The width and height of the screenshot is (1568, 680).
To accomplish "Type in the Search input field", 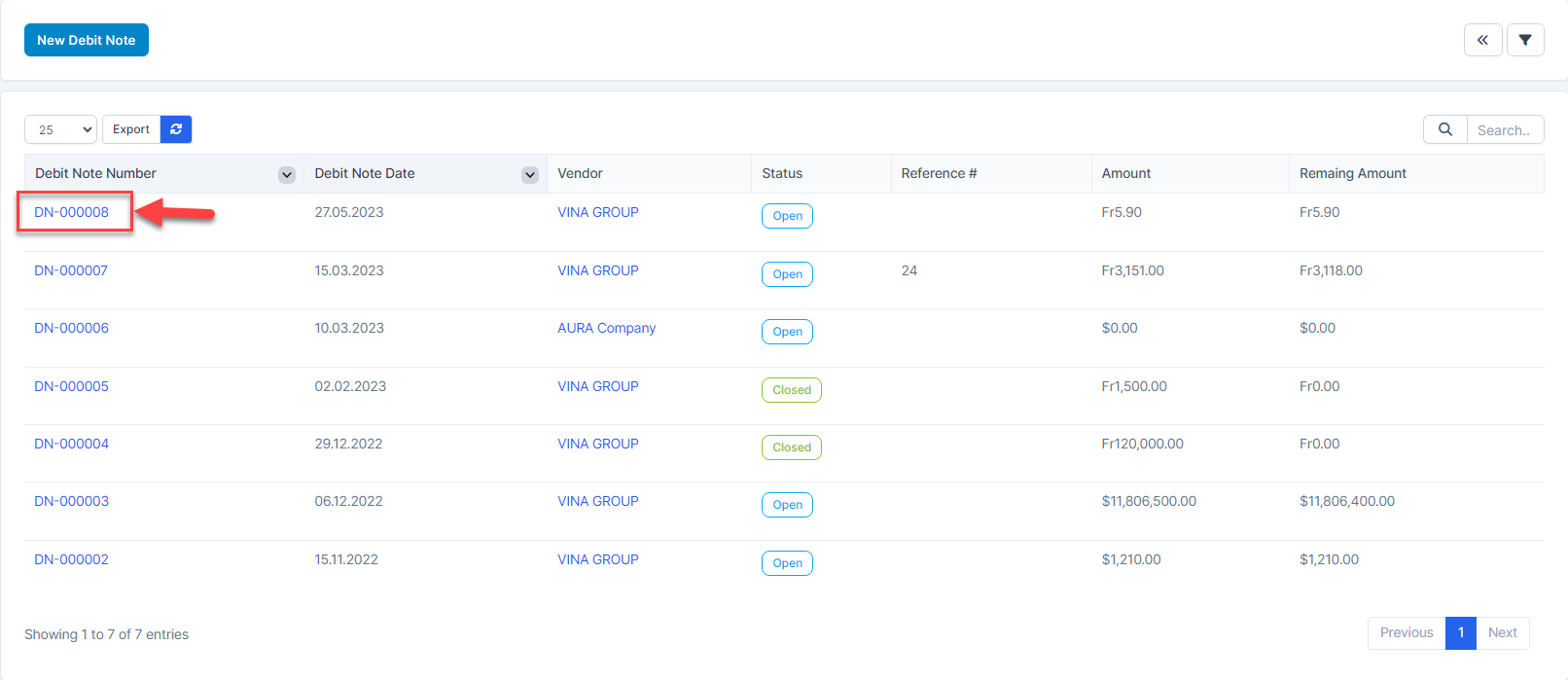I will 1504,129.
